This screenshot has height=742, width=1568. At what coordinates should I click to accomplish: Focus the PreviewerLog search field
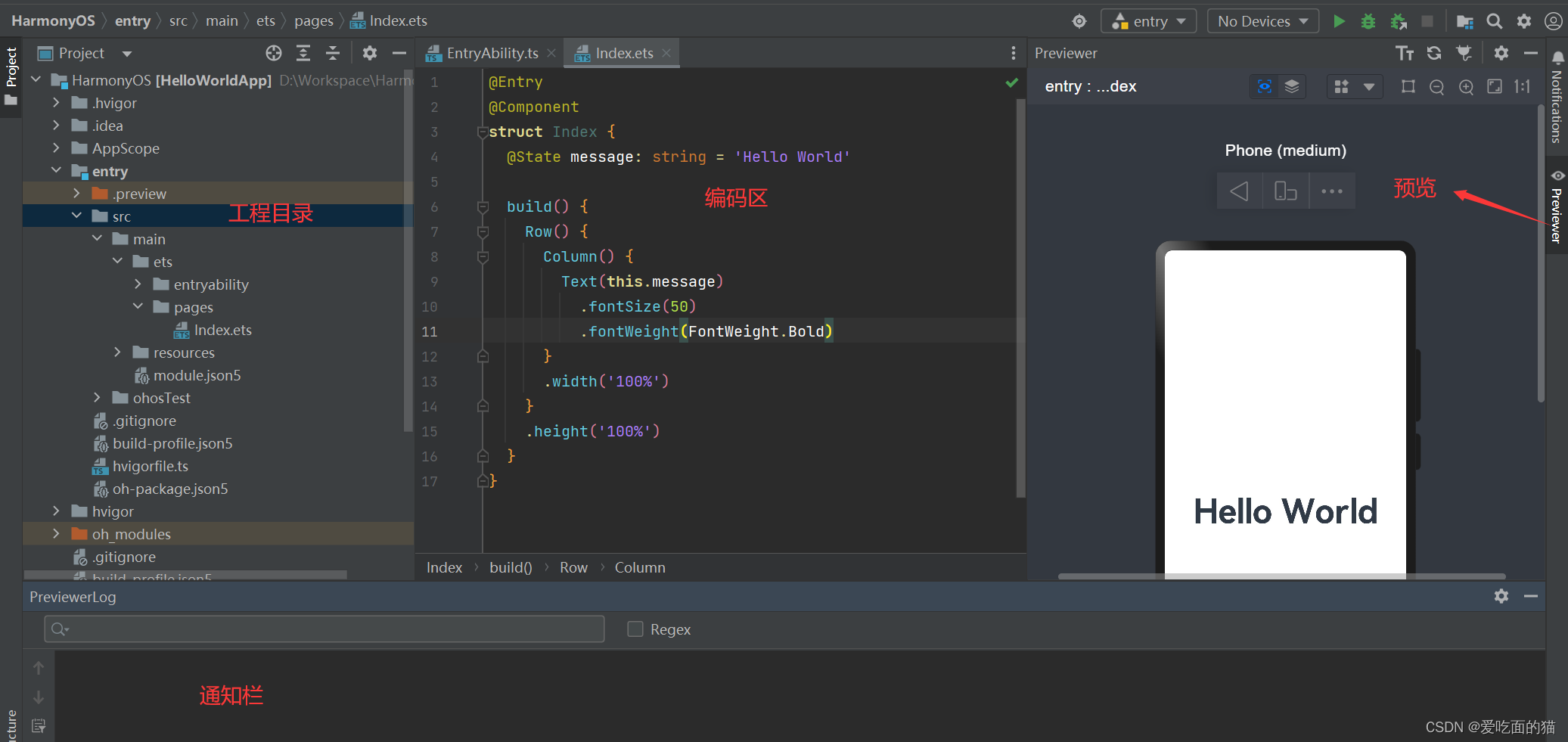pos(324,629)
